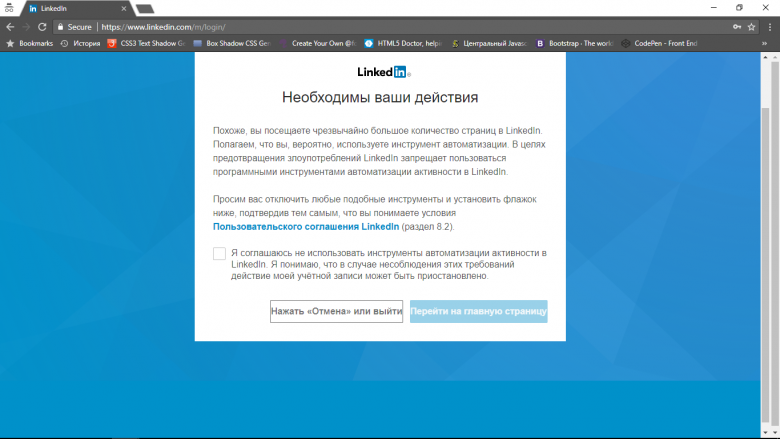Click the saved password key icon
The image size is (780, 439).
[737, 27]
